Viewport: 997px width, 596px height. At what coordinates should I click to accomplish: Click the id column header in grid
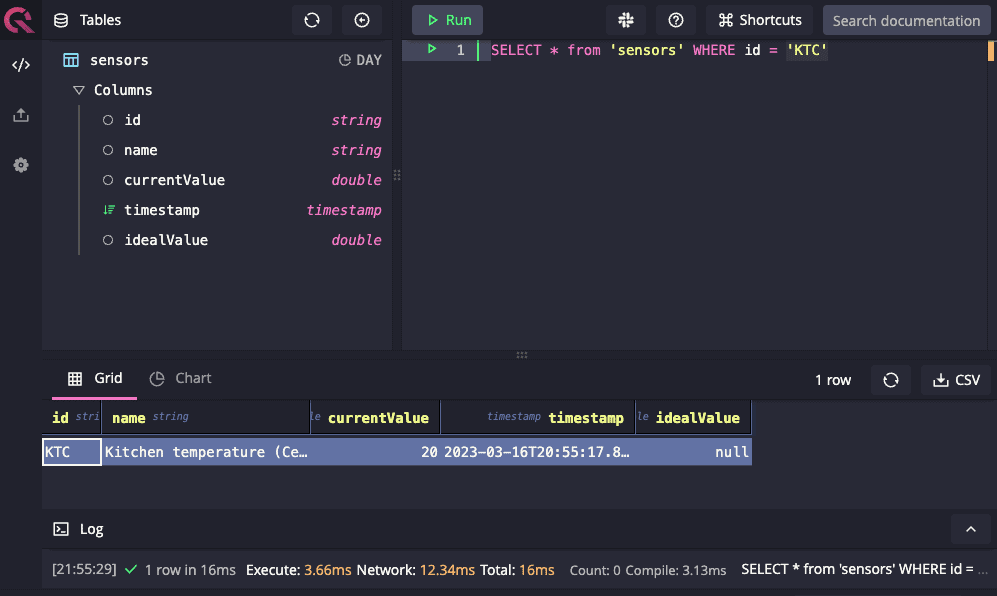pyautogui.click(x=72, y=417)
